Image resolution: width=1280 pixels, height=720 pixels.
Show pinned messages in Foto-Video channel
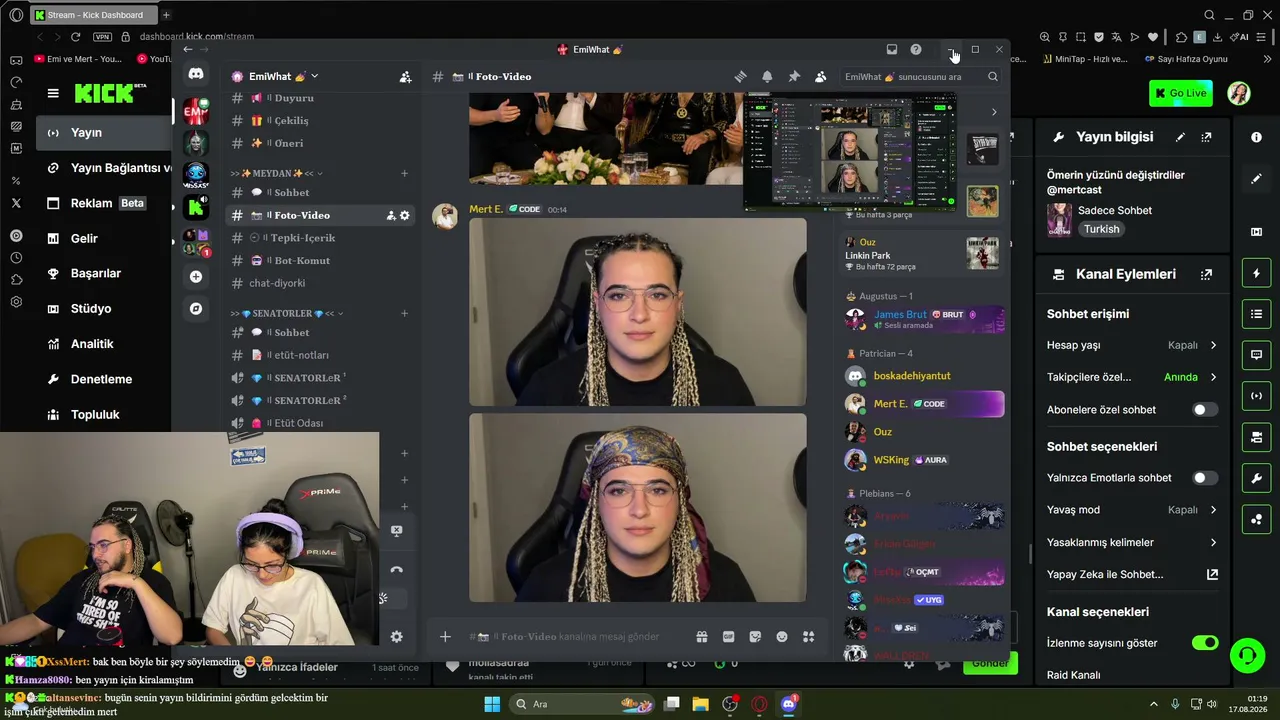click(x=794, y=77)
